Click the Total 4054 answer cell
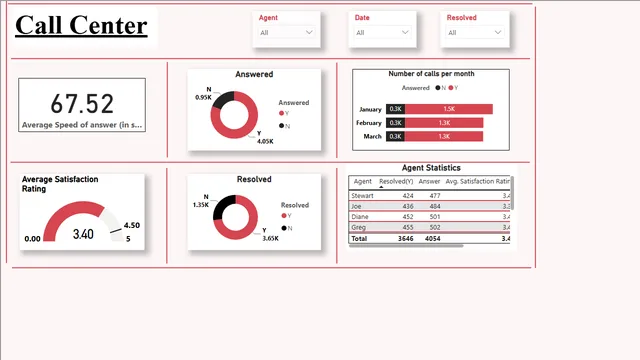The width and height of the screenshot is (640, 360). [x=432, y=239]
